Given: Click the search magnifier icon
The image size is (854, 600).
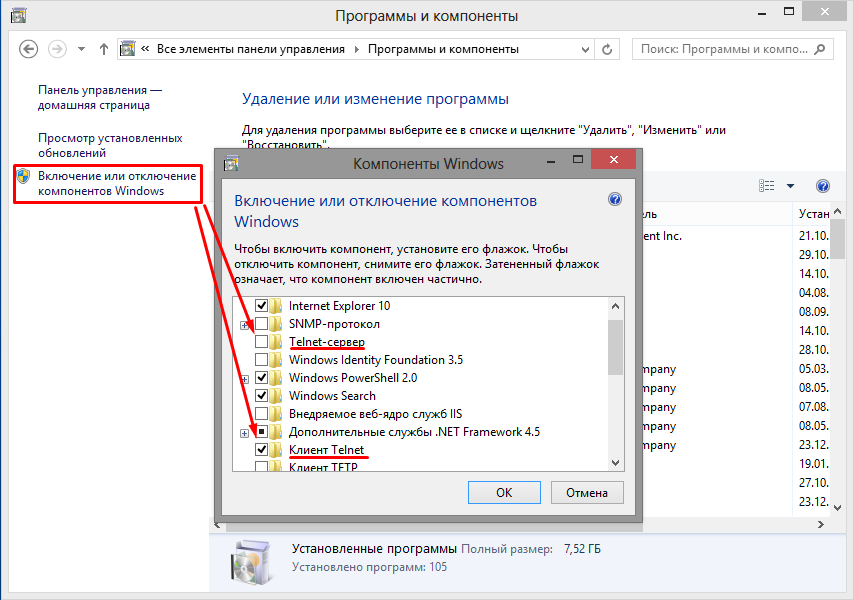Looking at the screenshot, I should coord(823,49).
